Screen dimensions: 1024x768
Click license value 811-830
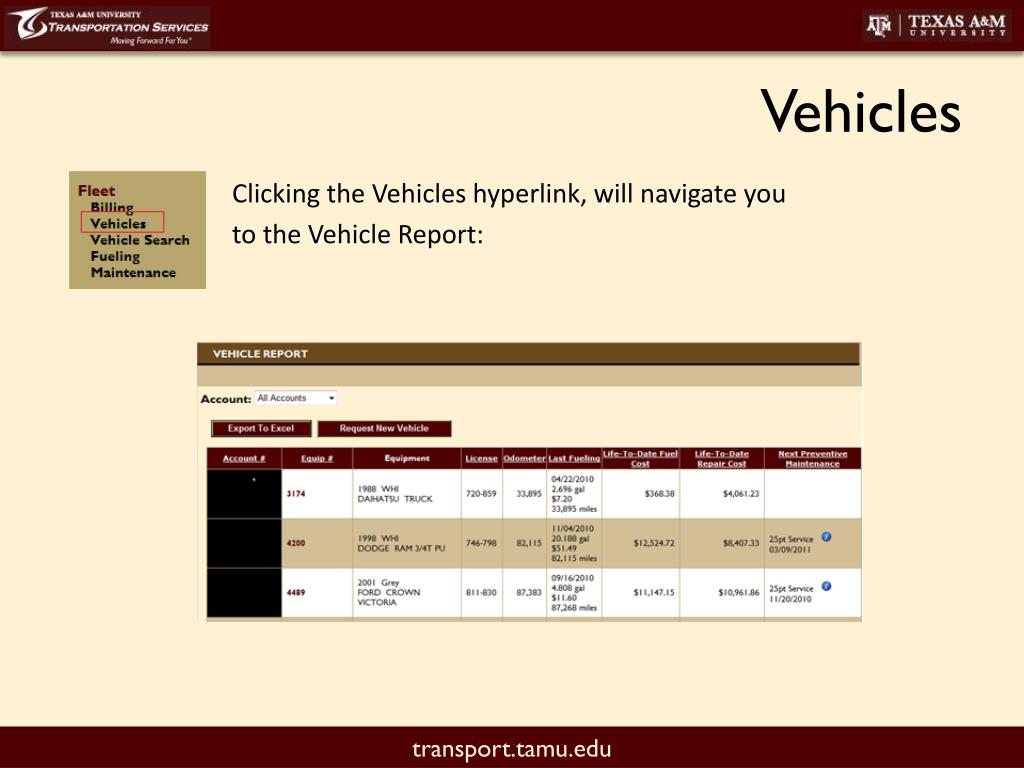[481, 592]
